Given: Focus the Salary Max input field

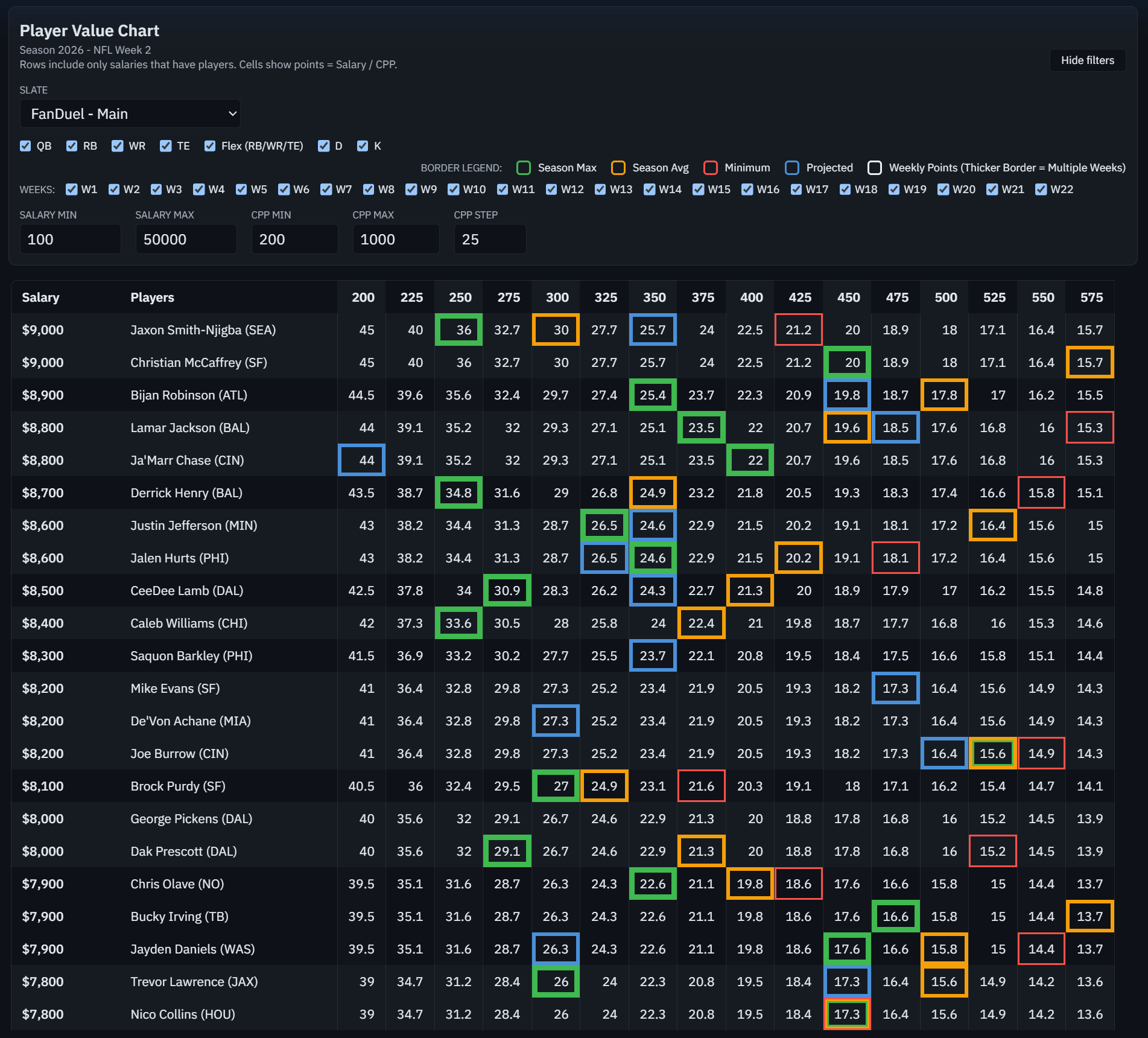Looking at the screenshot, I should click(186, 239).
